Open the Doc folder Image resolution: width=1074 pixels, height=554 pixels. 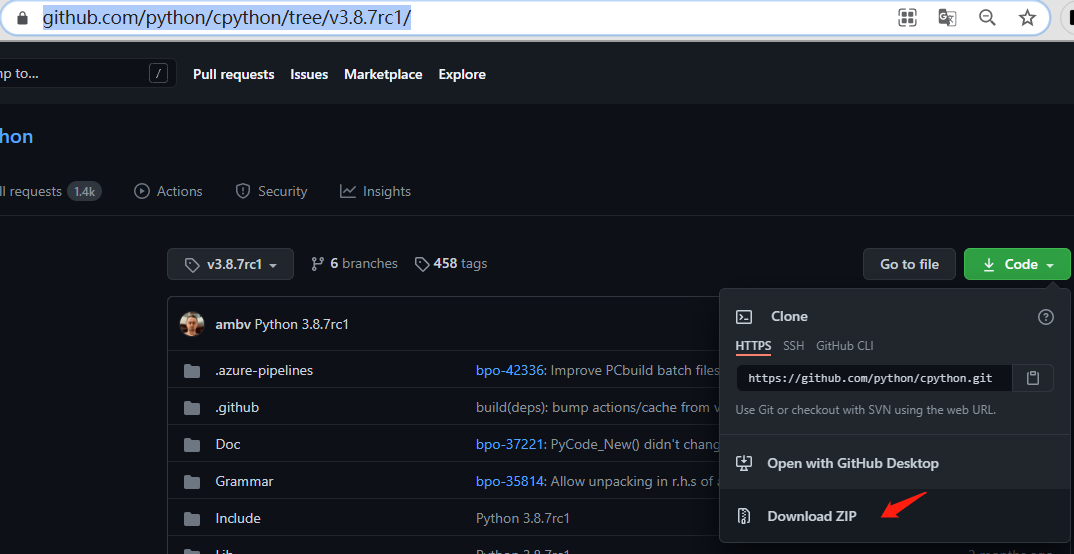(228, 444)
